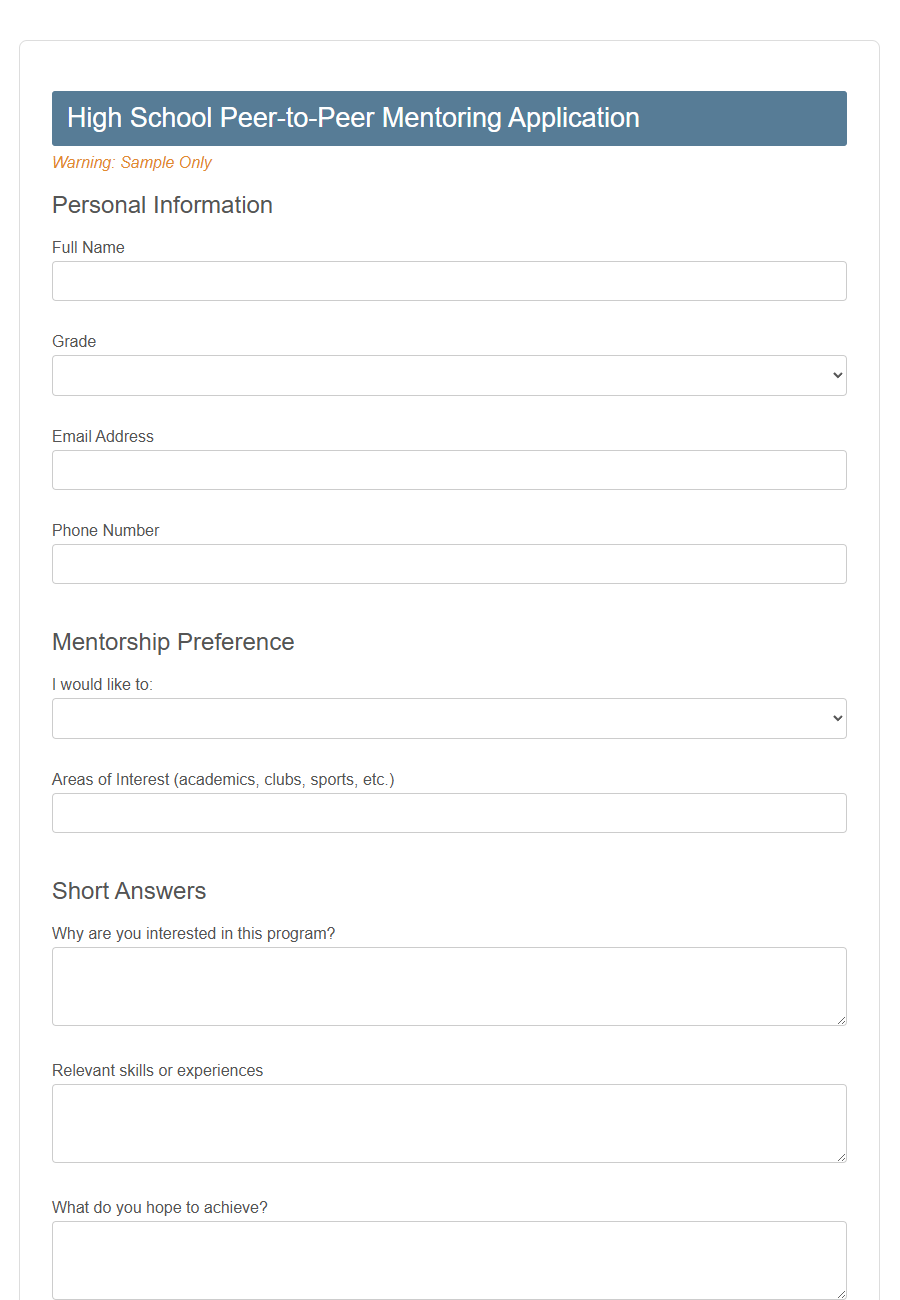
Task: Click the Full Name field label
Action: 88,247
